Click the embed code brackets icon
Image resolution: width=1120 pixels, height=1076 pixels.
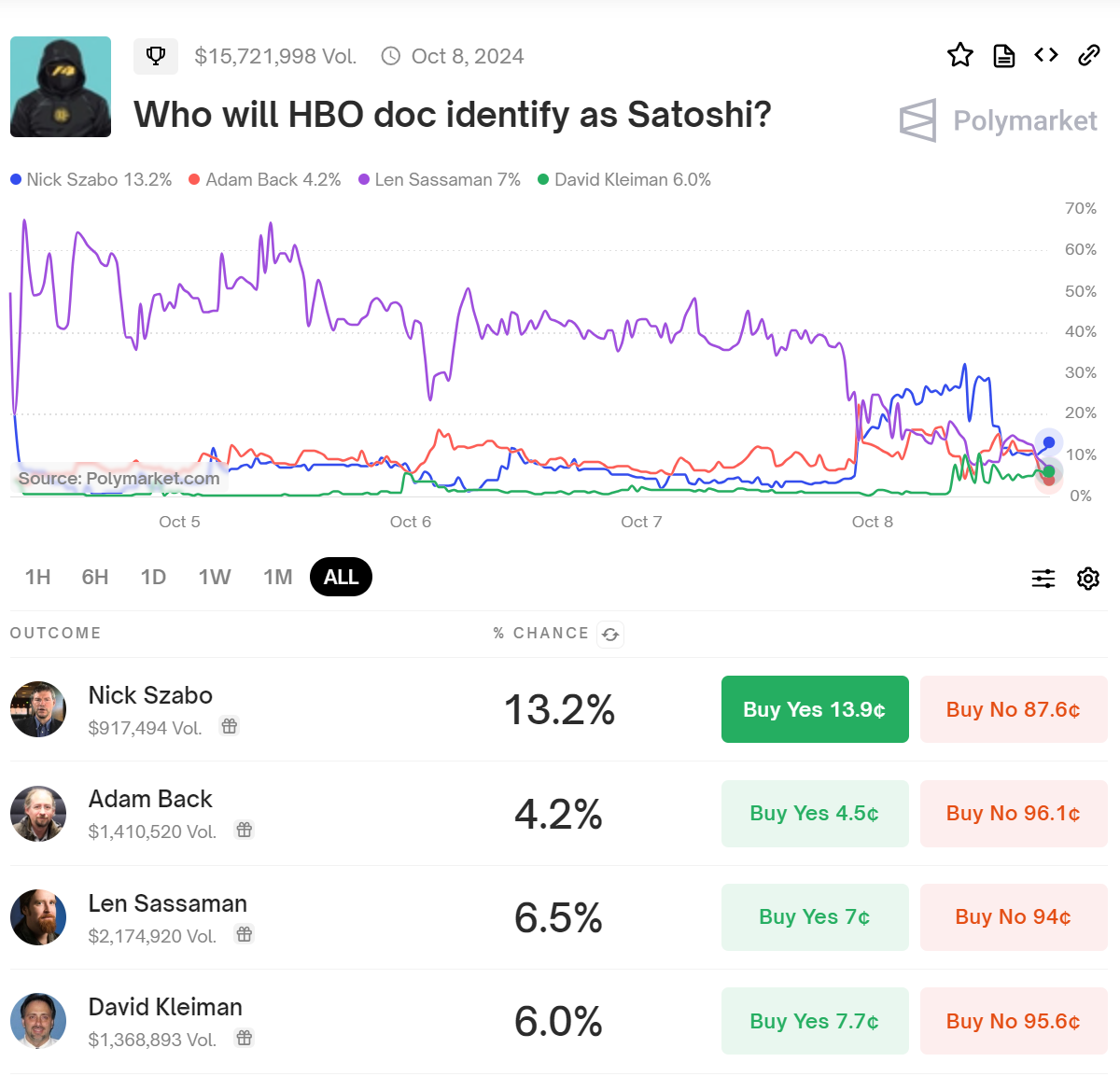(x=1046, y=56)
